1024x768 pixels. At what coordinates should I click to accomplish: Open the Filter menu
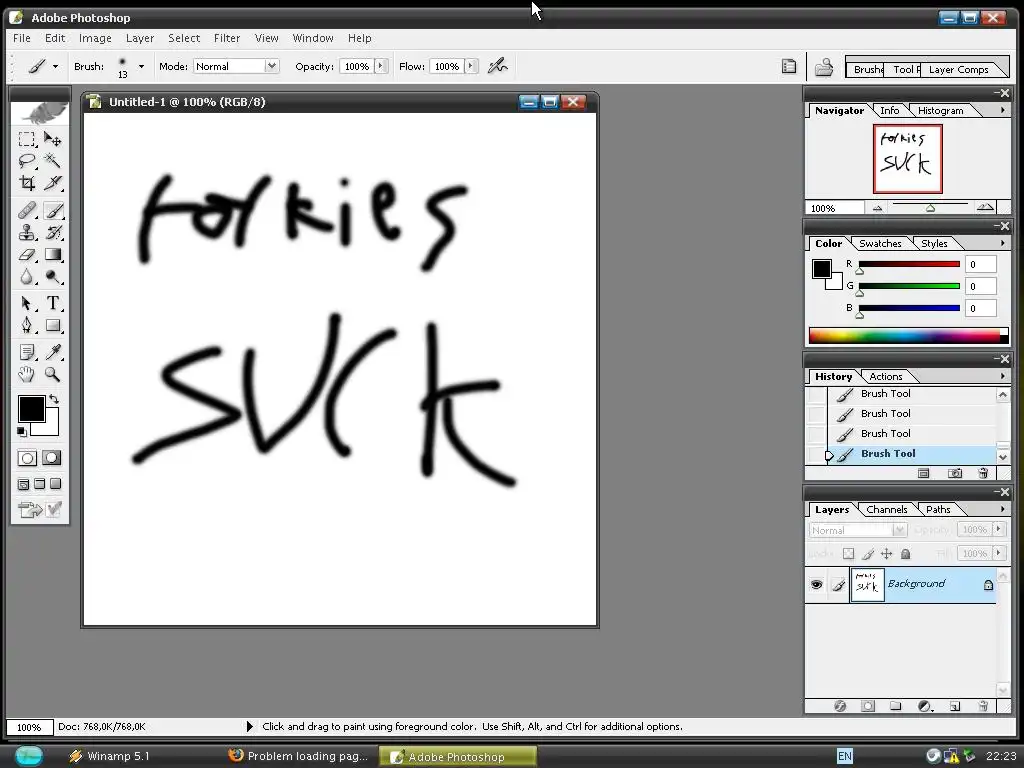(x=227, y=38)
